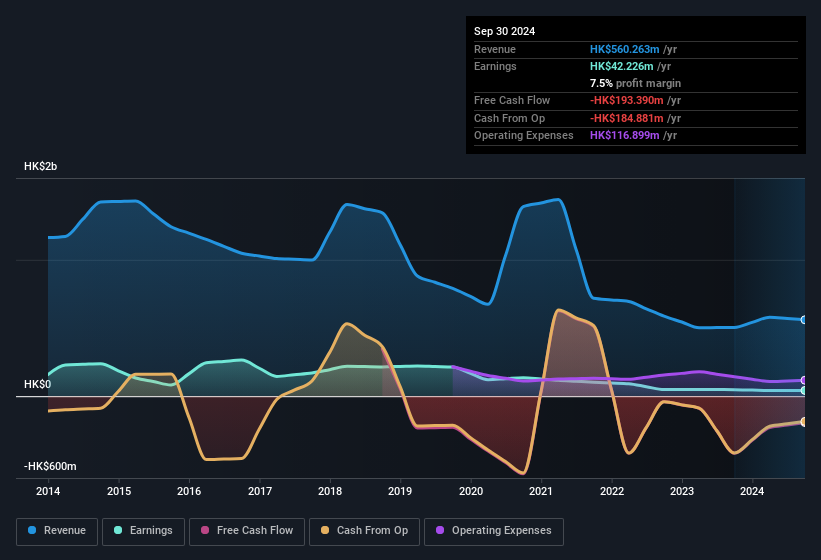Viewport: 821px width, 560px height.
Task: Click the Cash From Op label in tooltip
Action: click(509, 118)
